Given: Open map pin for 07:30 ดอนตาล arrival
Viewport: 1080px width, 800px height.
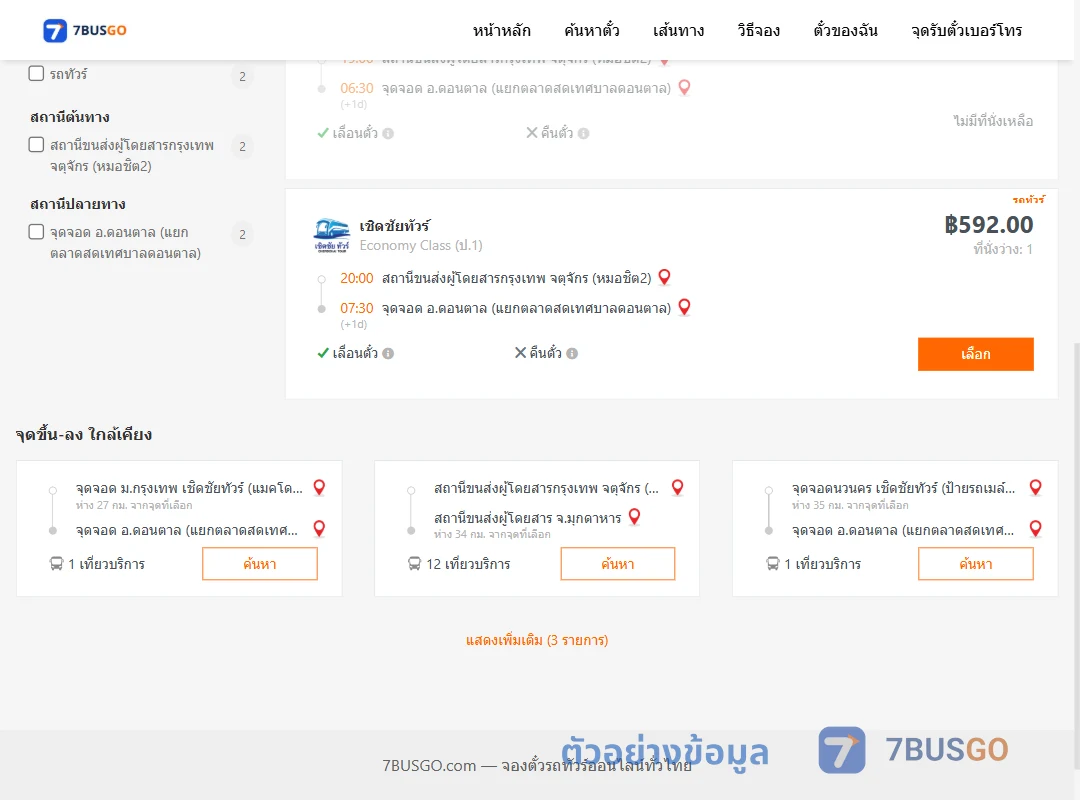Looking at the screenshot, I should pyautogui.click(x=684, y=307).
